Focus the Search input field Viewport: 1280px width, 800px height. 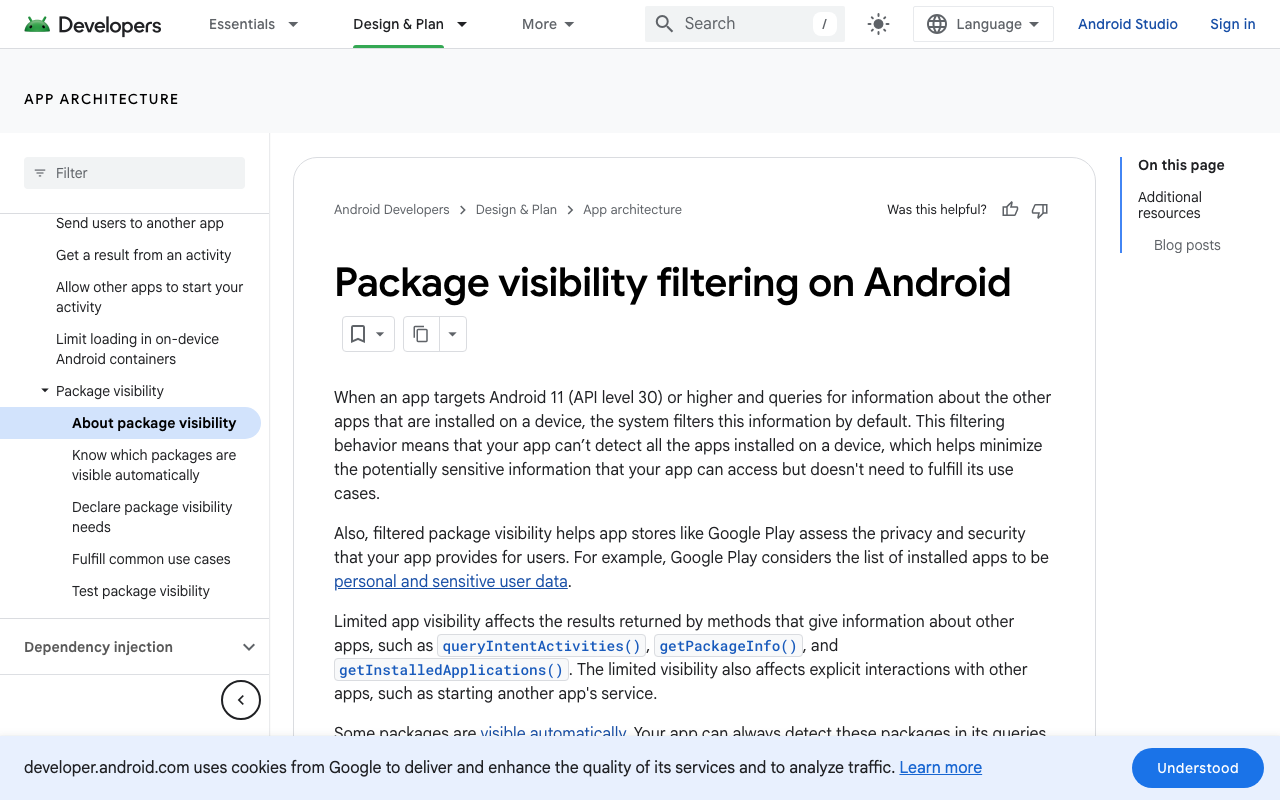point(745,24)
